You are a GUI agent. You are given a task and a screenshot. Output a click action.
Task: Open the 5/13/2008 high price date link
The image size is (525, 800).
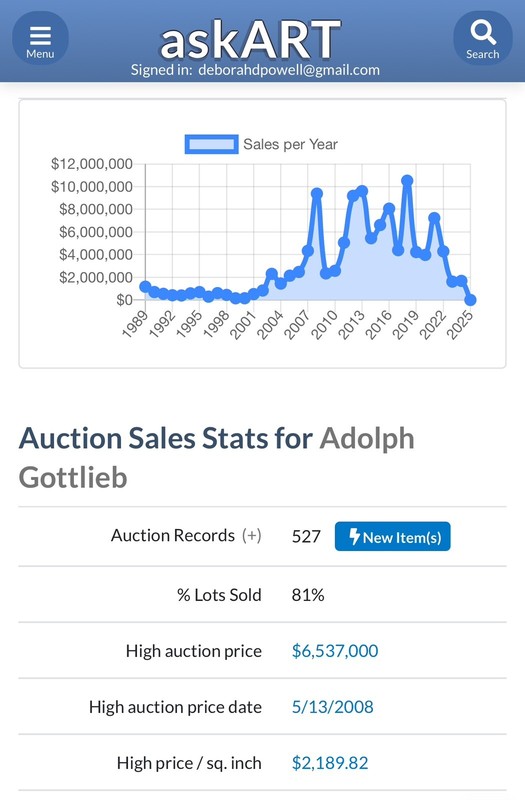point(332,707)
